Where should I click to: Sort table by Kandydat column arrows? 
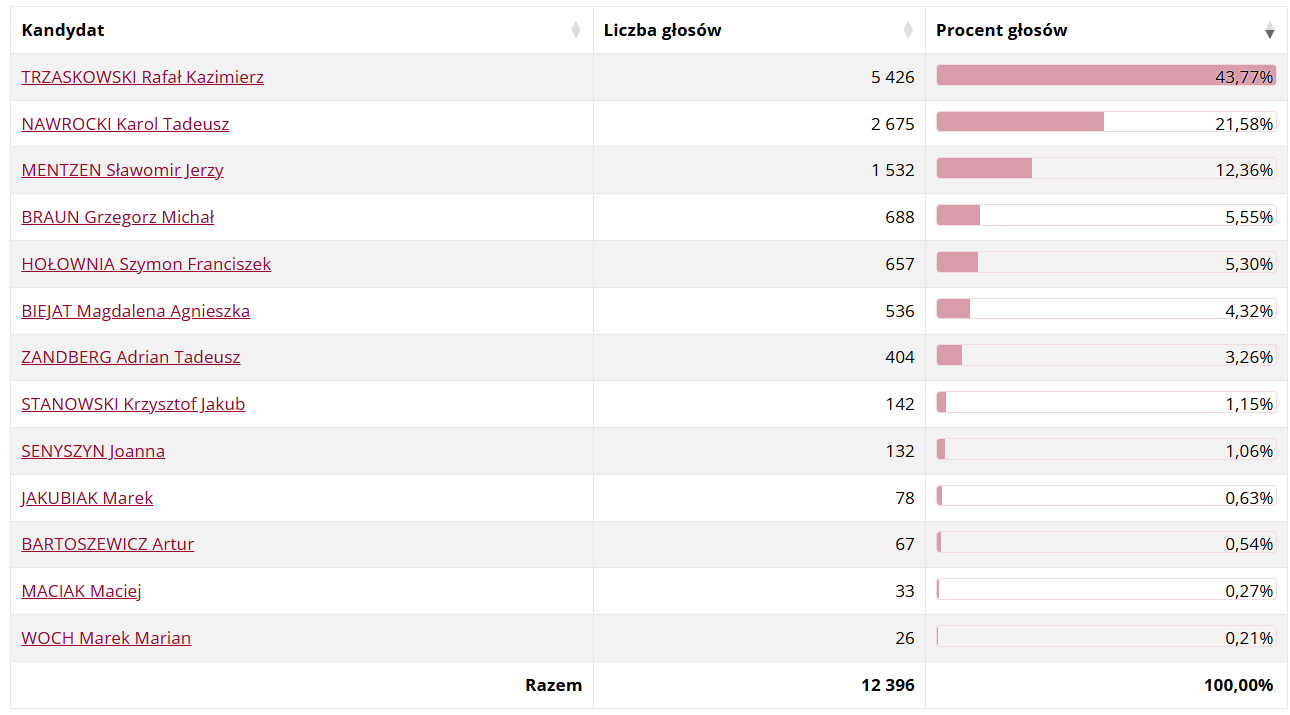pos(575,30)
